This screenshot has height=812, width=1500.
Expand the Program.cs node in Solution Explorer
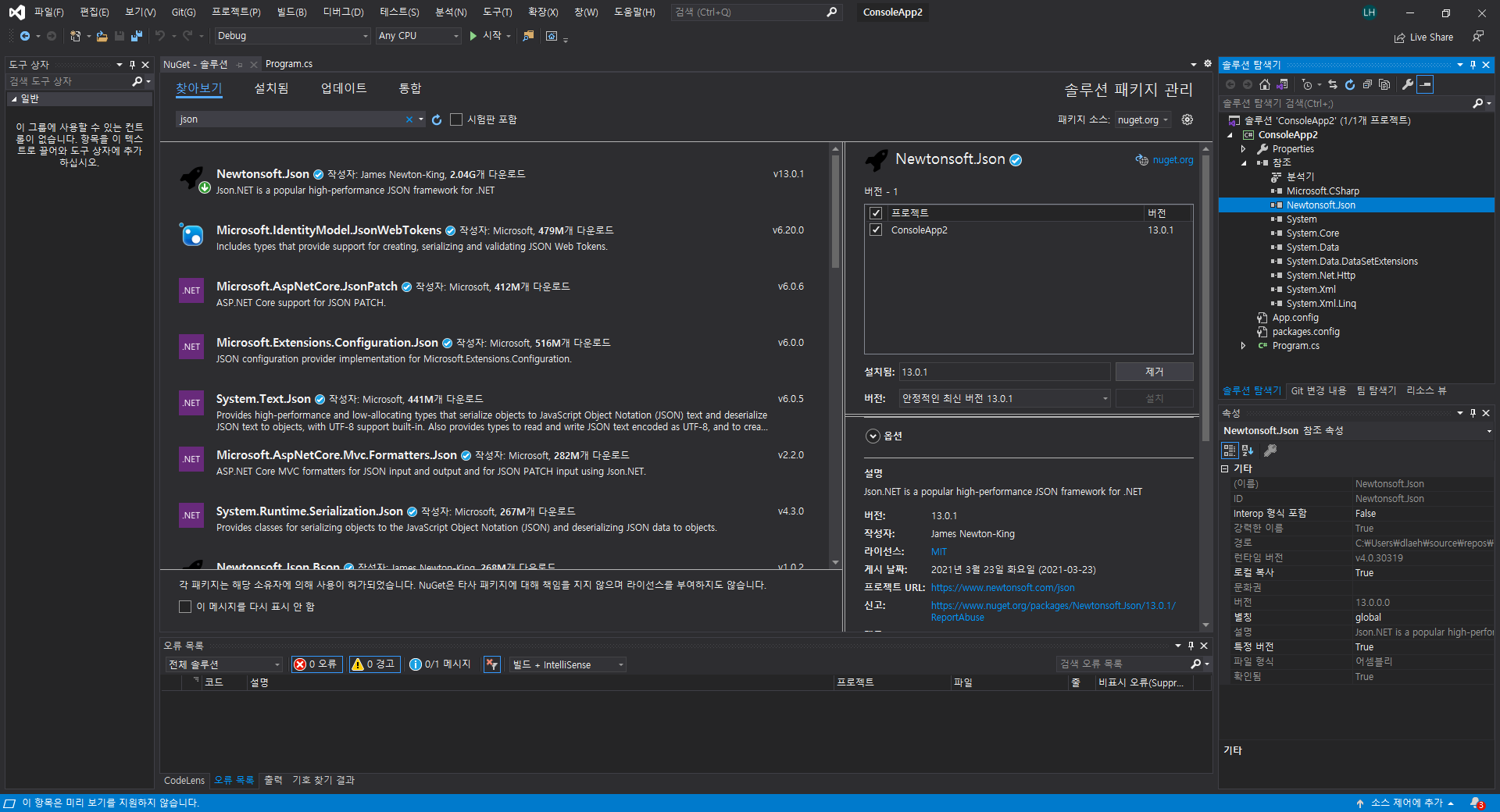(x=1243, y=346)
